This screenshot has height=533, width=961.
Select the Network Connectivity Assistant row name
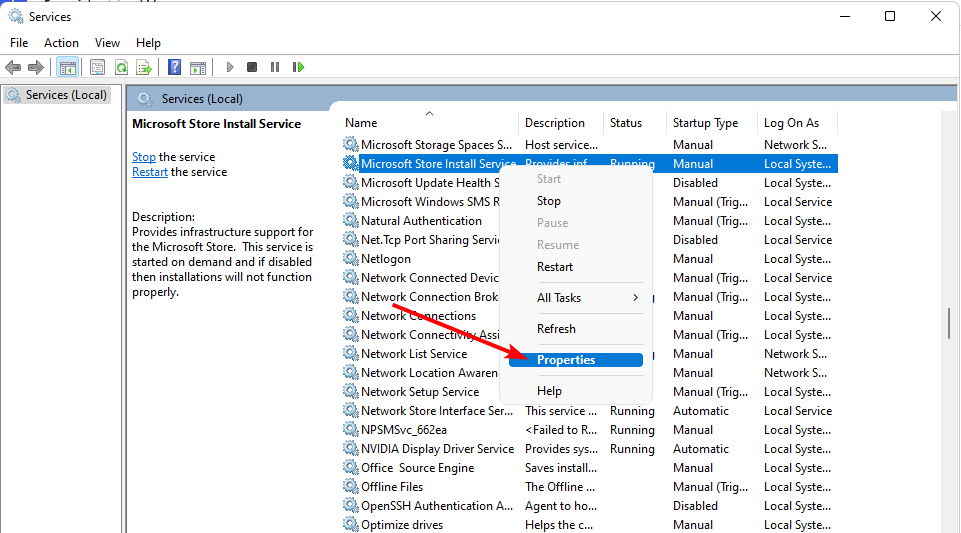coord(430,335)
